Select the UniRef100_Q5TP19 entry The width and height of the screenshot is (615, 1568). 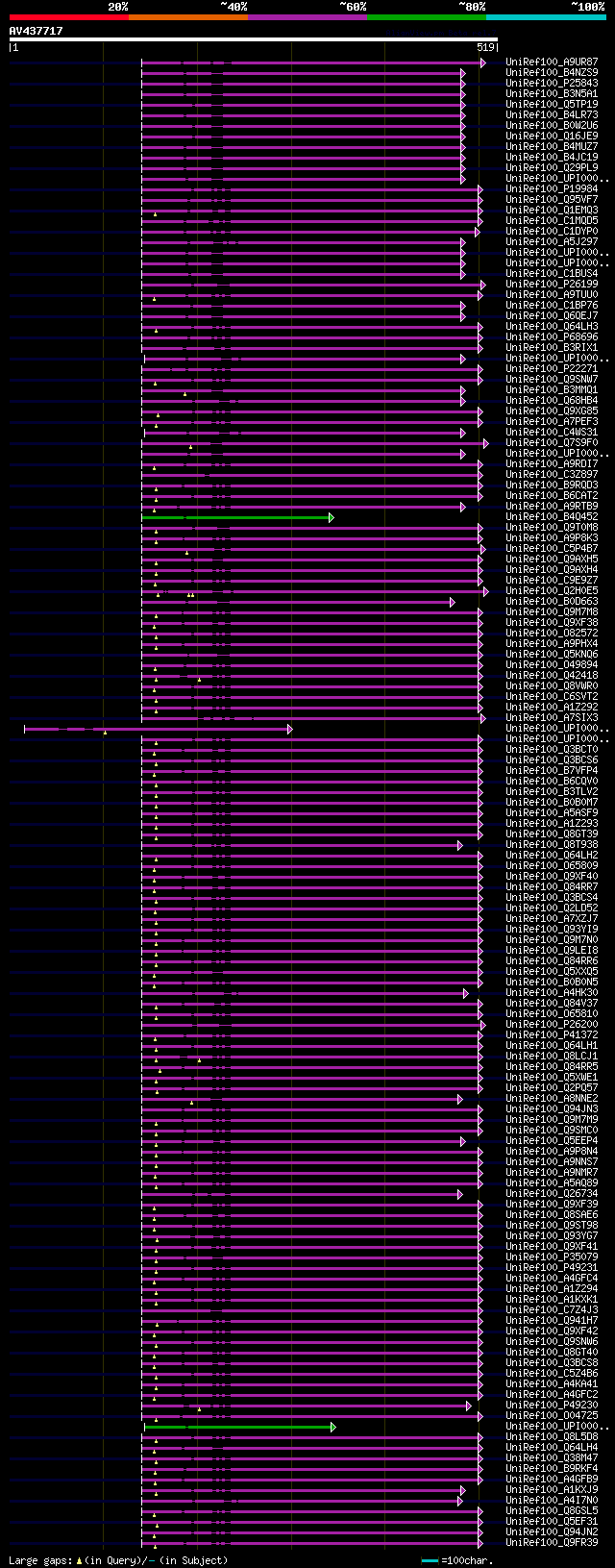click(x=552, y=105)
